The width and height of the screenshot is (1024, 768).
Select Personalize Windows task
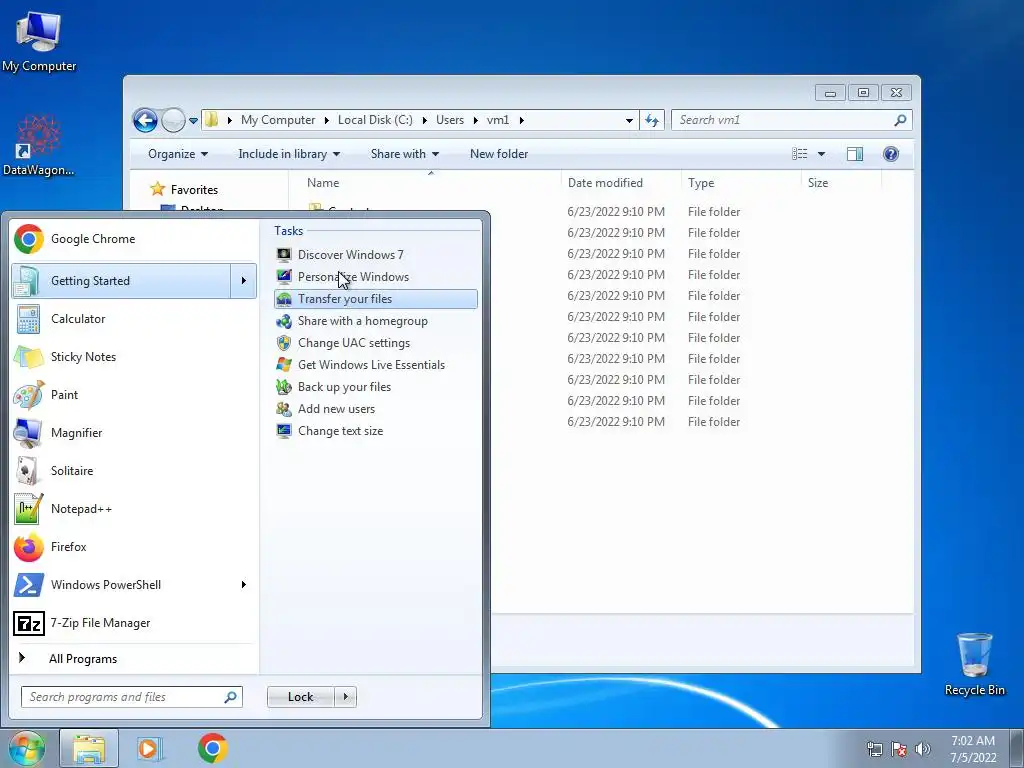click(x=376, y=277)
